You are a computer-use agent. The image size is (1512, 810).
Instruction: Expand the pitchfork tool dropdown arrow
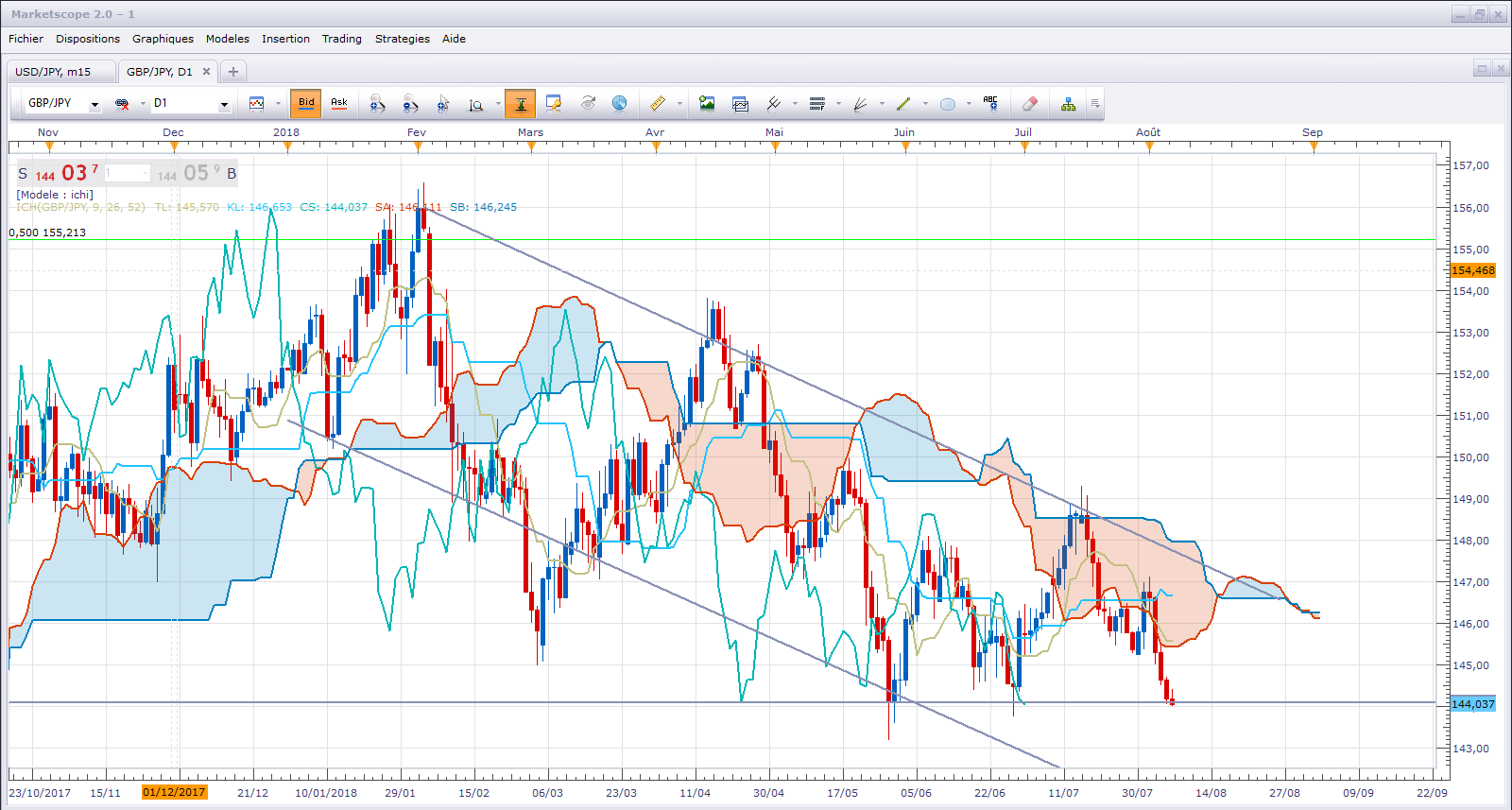pos(795,104)
